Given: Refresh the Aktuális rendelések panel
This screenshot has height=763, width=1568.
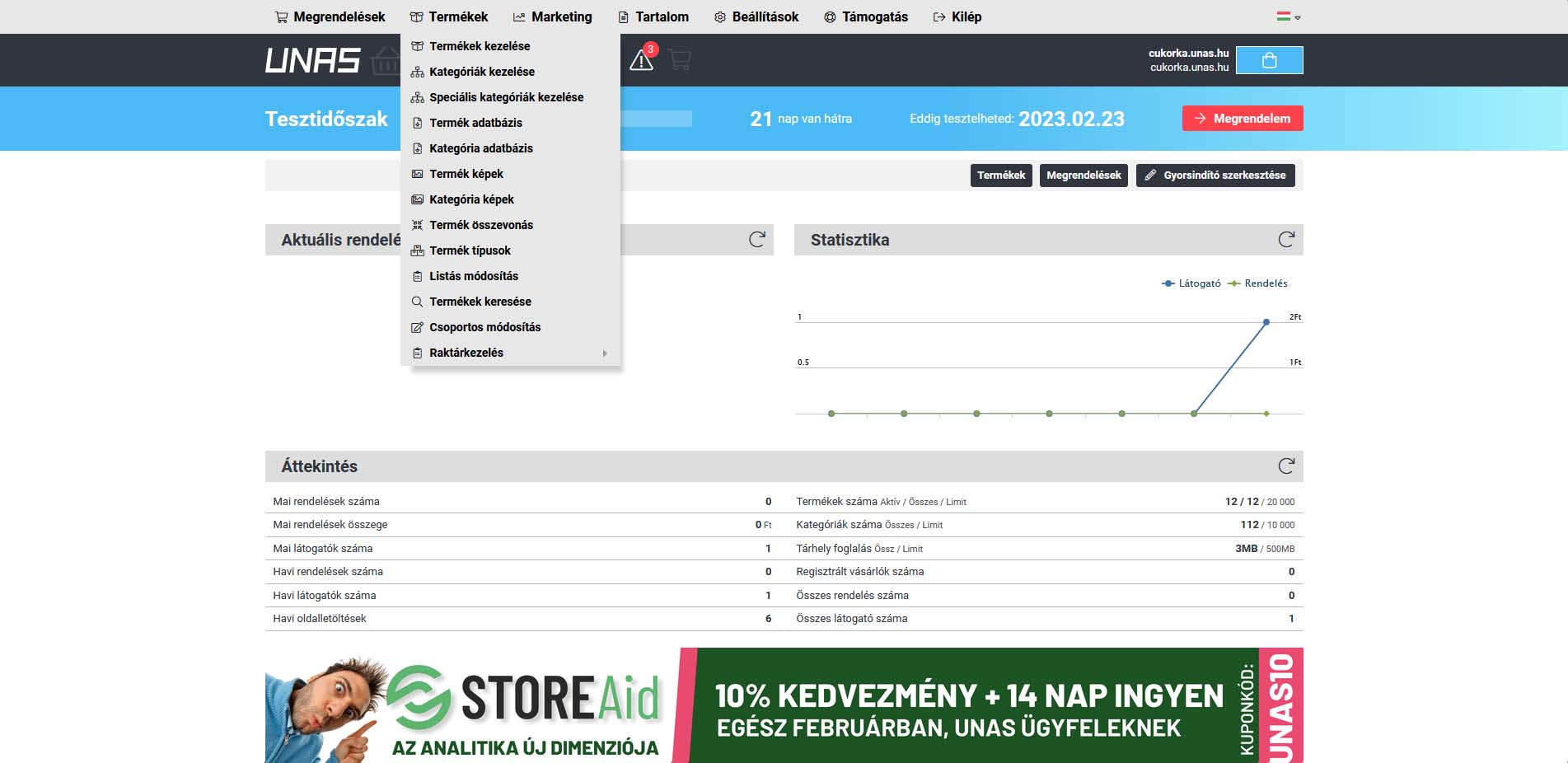Looking at the screenshot, I should 756,240.
